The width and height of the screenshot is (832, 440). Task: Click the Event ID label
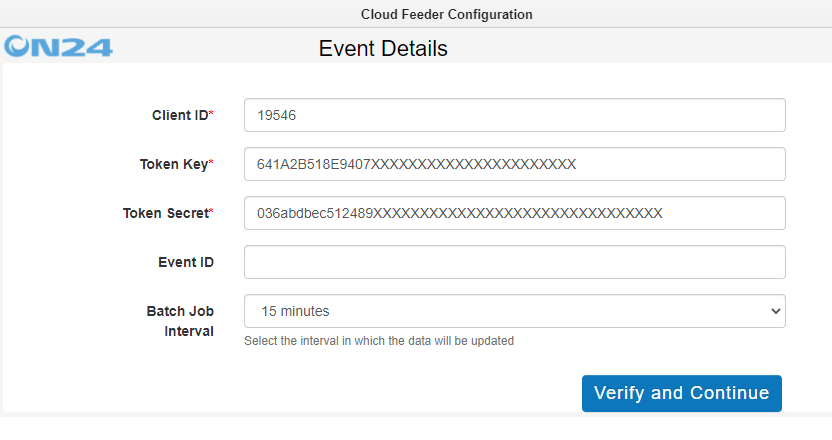[186, 262]
